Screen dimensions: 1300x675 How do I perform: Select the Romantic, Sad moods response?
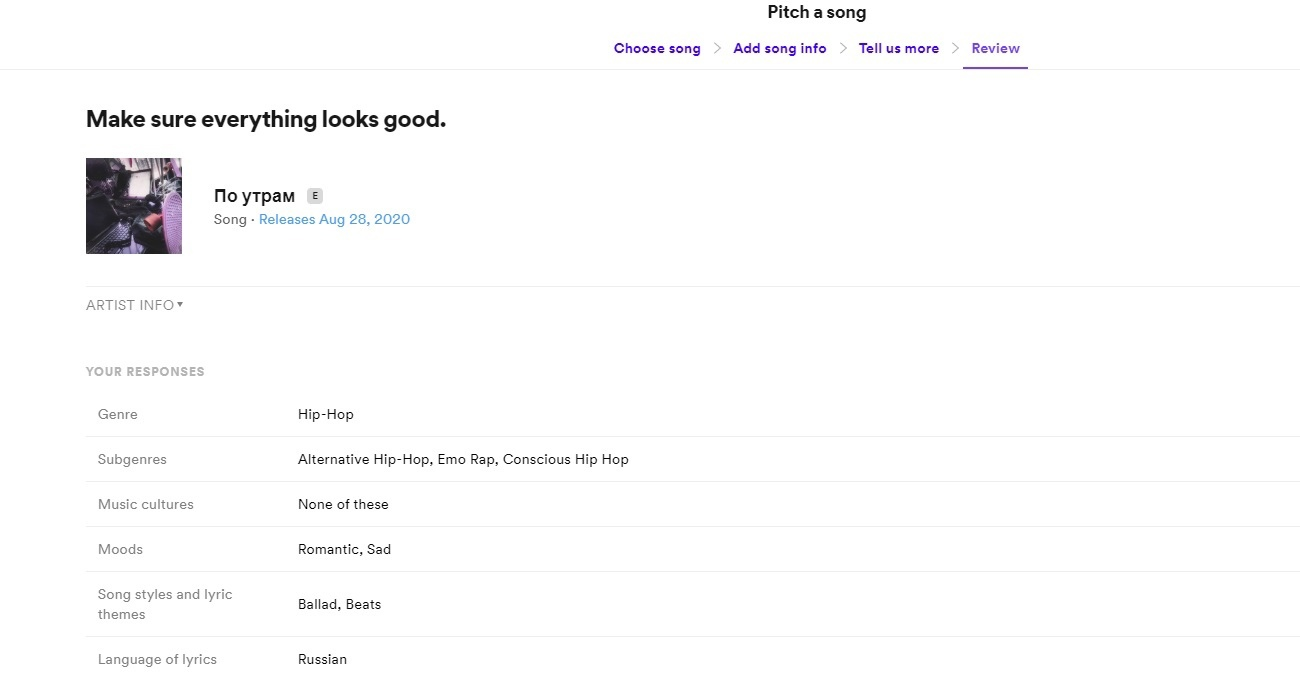[x=344, y=549]
